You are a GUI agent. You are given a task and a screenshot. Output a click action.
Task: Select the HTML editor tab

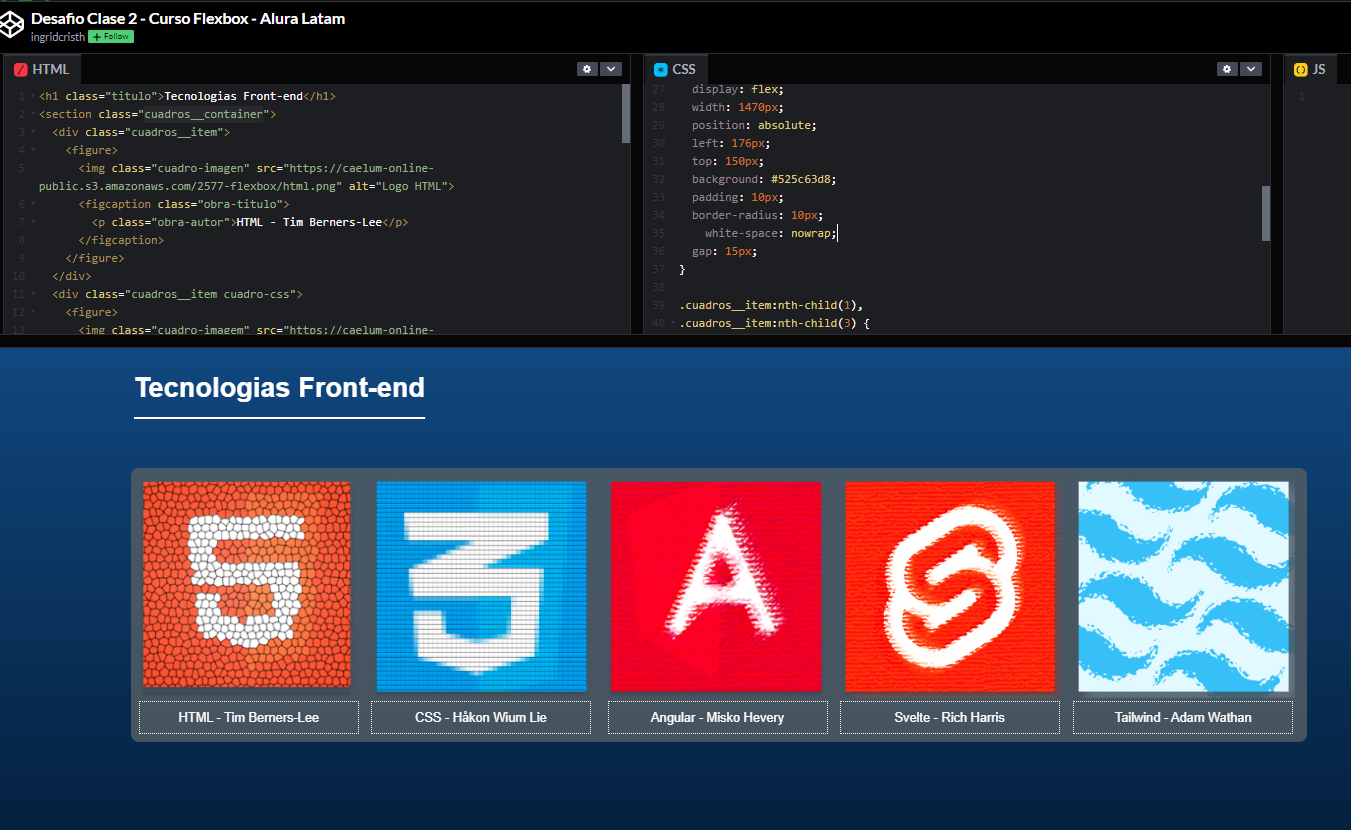pyautogui.click(x=42, y=69)
